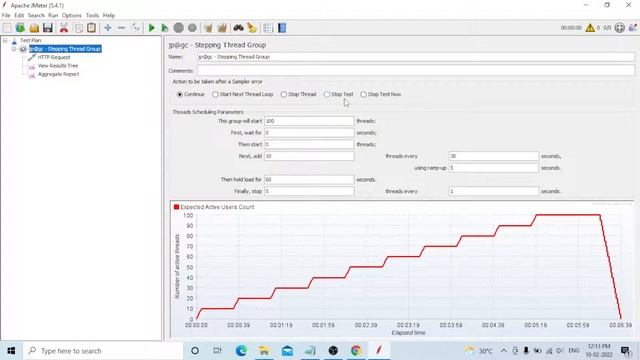The image size is (640, 360).
Task: Select HTTP Request in the tree
Action: 54,58
